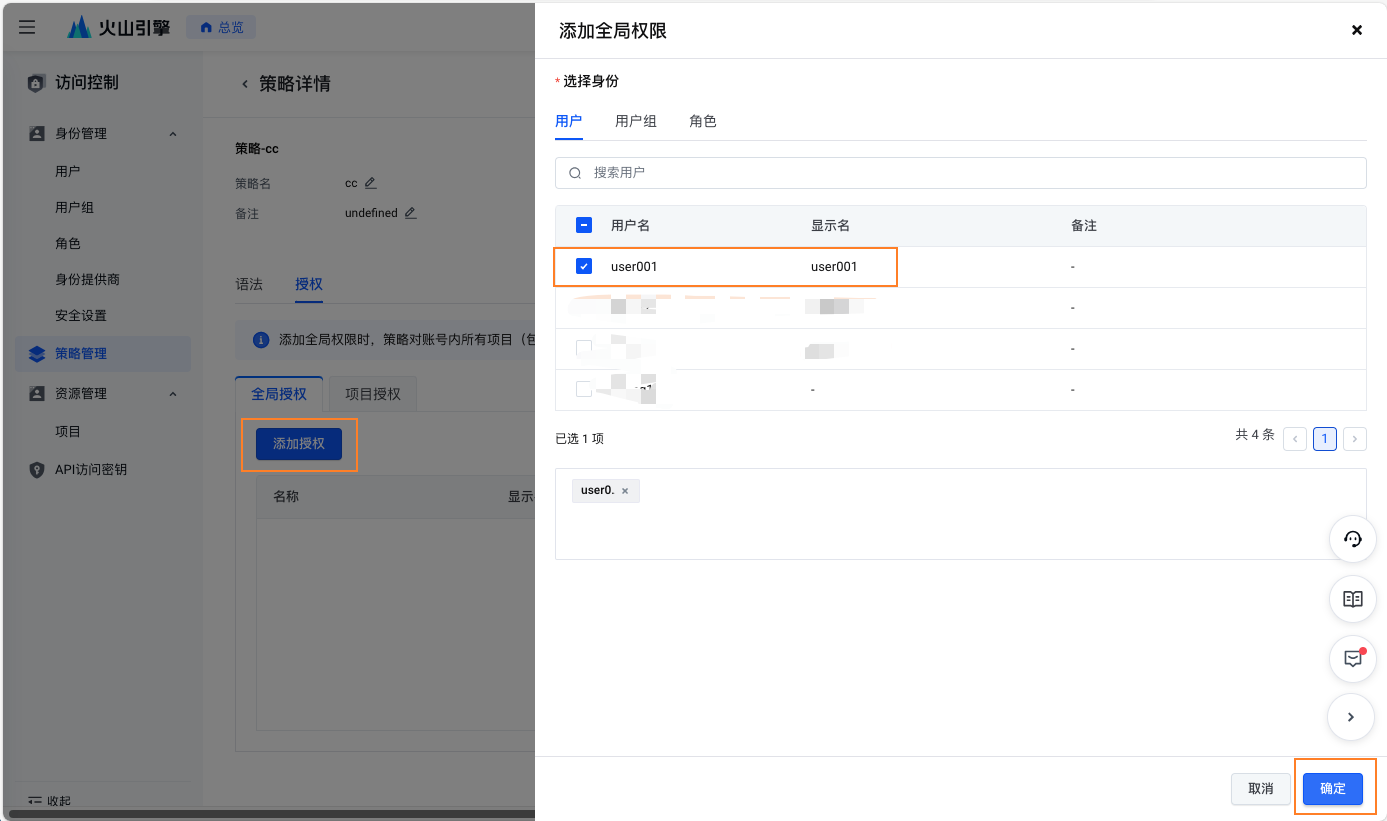Uncheck the user001 row checkbox
The image size is (1387, 821).
(584, 266)
